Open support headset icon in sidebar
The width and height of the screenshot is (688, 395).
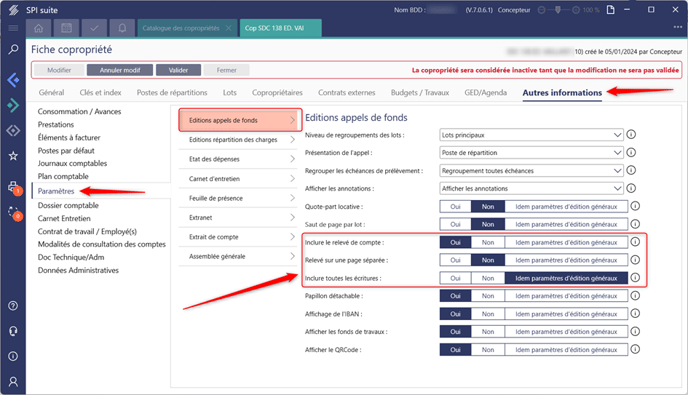tap(13, 331)
